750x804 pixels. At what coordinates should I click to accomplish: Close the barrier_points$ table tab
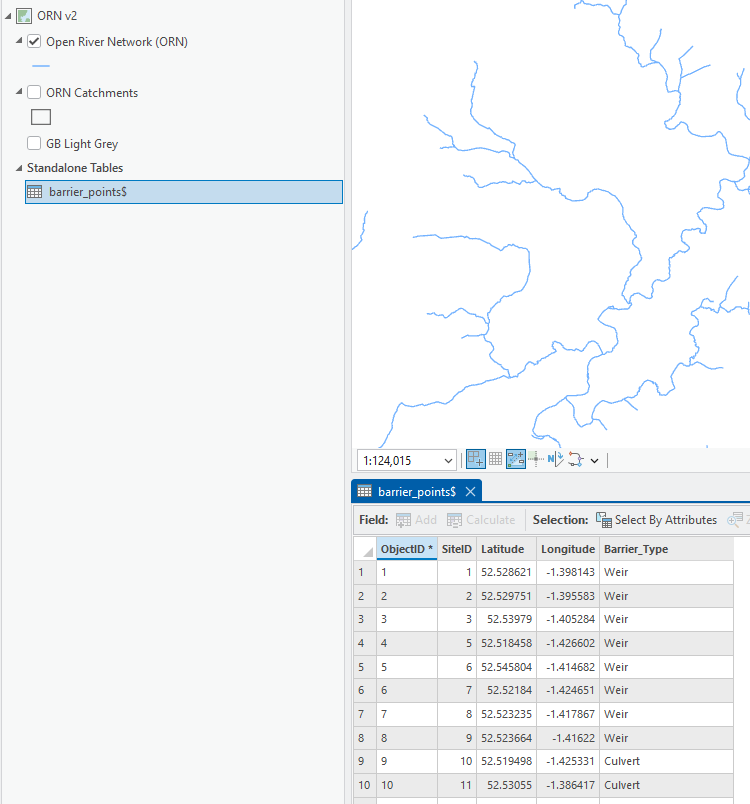point(470,492)
